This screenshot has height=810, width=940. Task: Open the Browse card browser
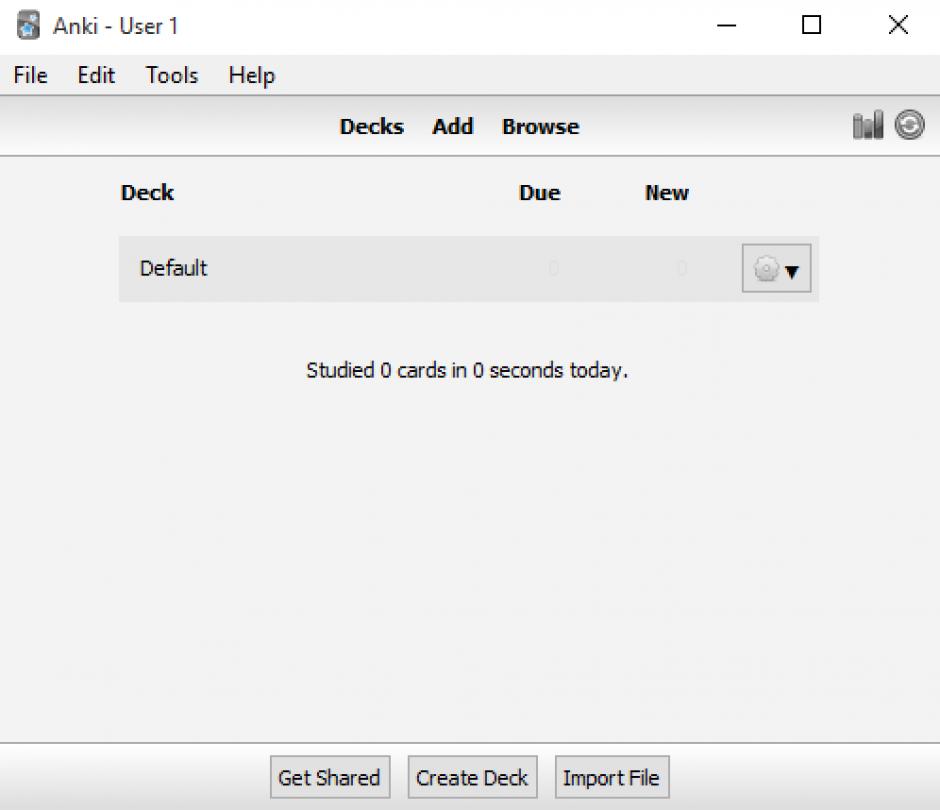[541, 127]
